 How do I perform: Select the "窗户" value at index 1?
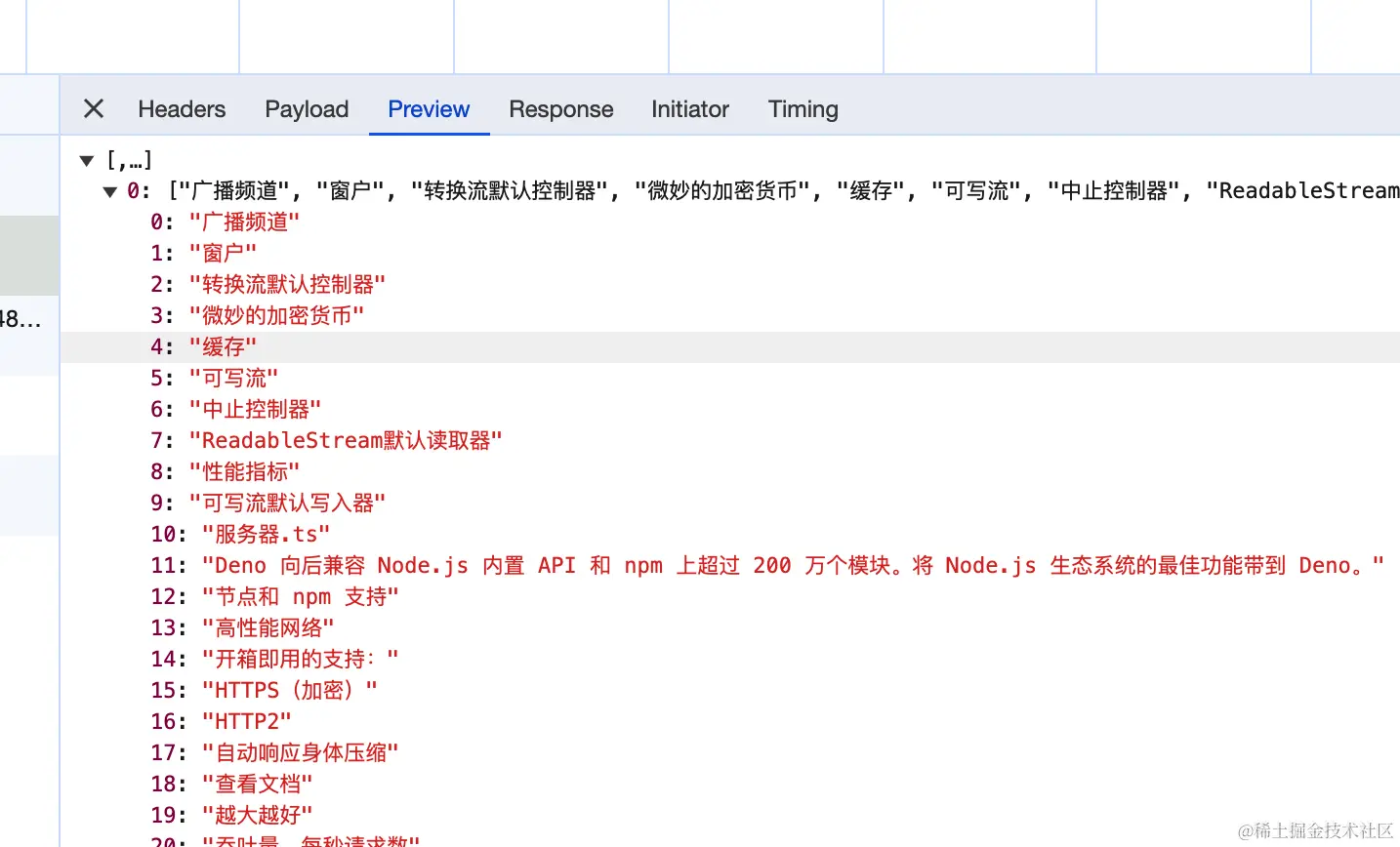tap(223, 253)
